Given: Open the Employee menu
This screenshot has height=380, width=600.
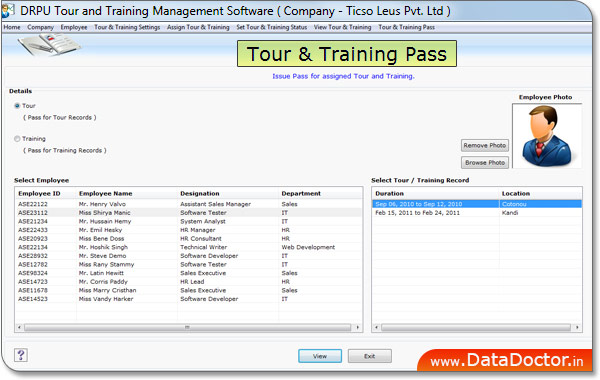Looking at the screenshot, I should (x=74, y=27).
